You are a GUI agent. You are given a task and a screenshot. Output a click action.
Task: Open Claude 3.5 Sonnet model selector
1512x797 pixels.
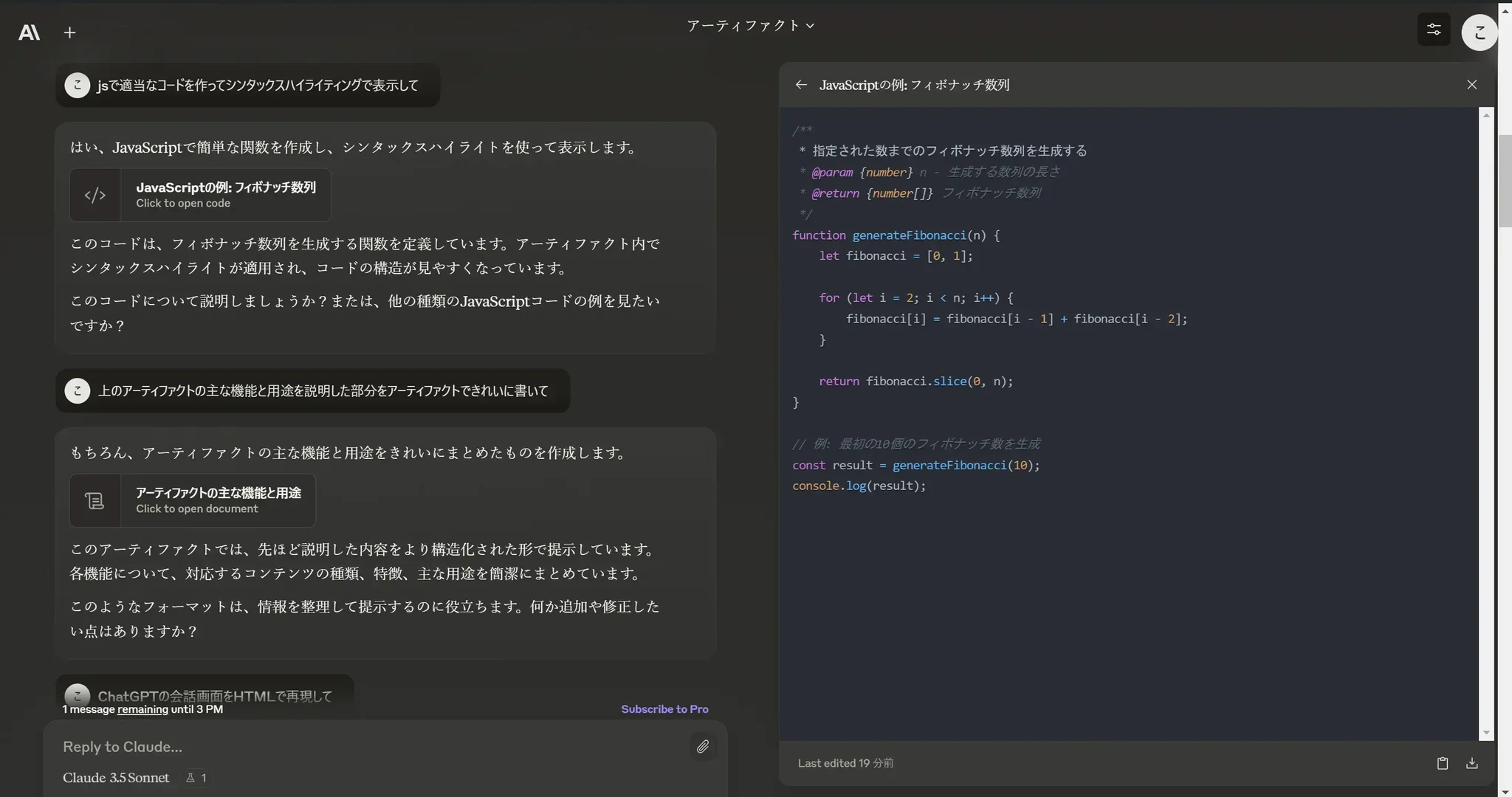point(116,778)
